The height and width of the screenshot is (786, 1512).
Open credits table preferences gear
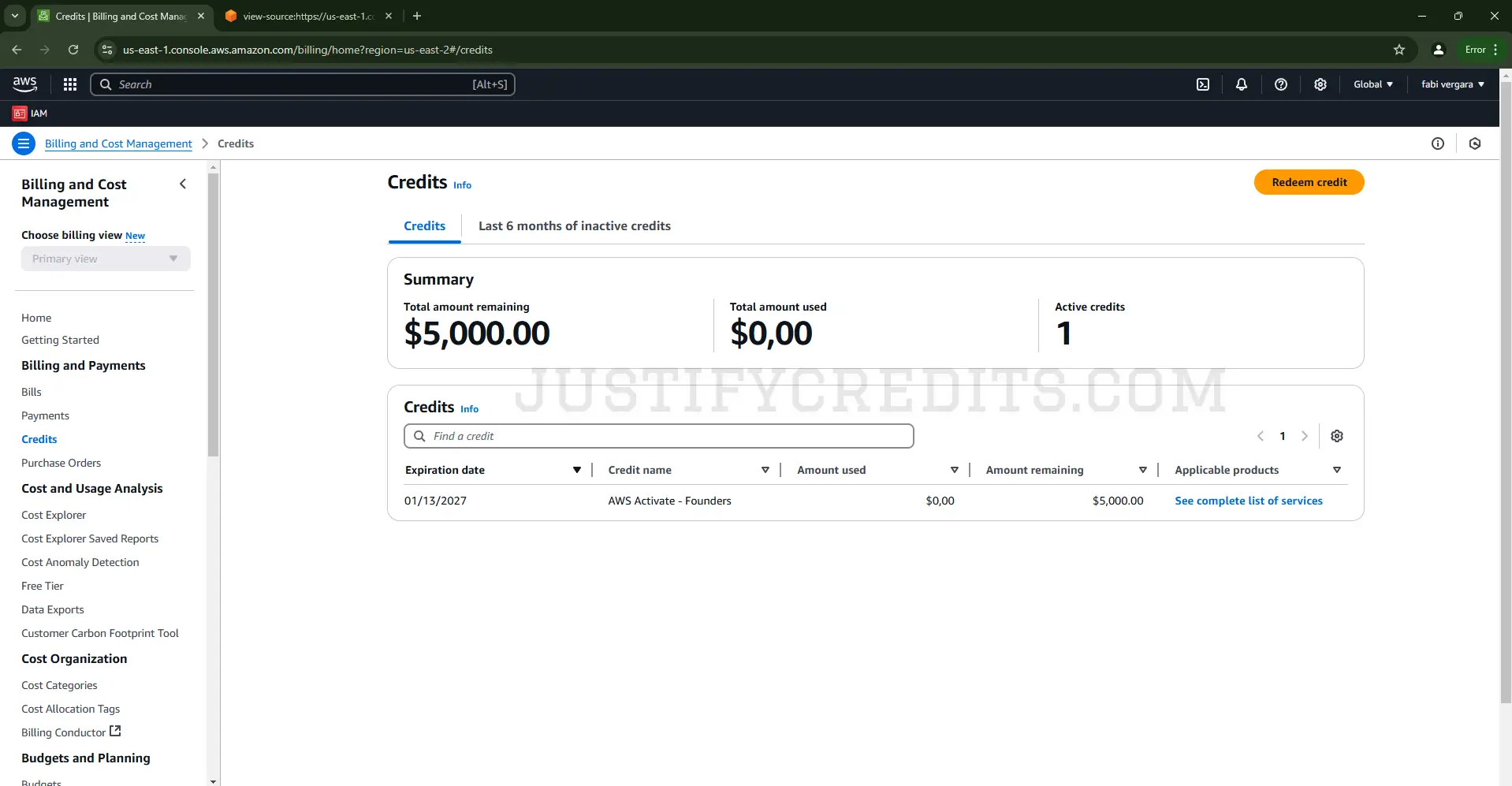tap(1337, 436)
